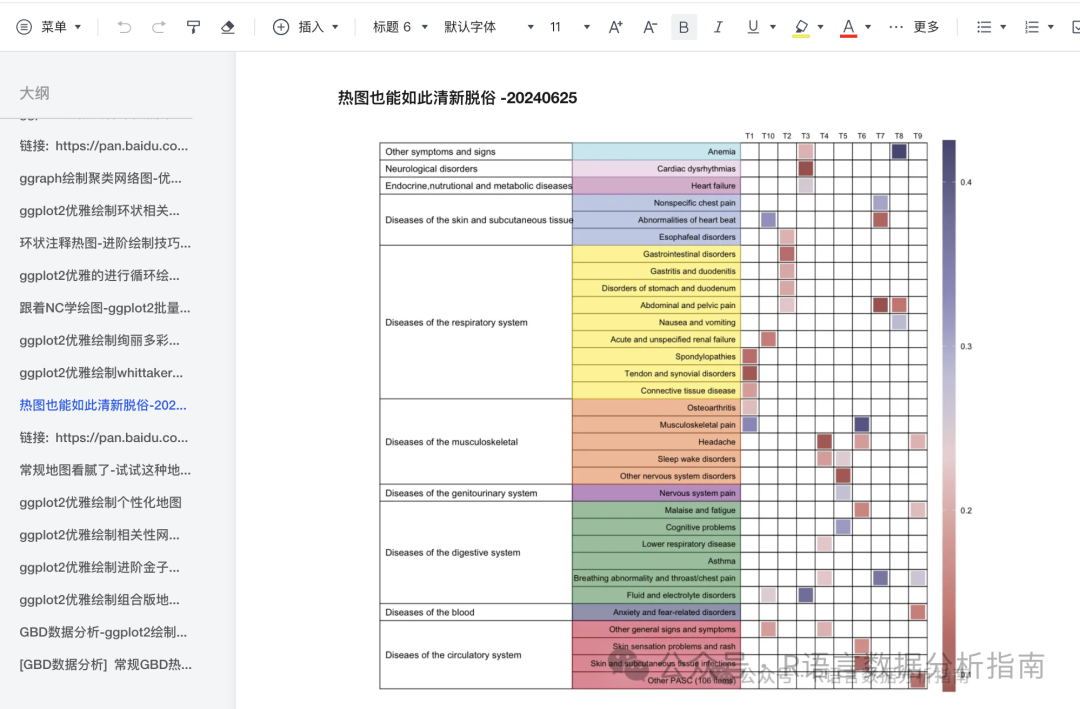Undo the last edit
This screenshot has width=1080, height=709.
124,27
